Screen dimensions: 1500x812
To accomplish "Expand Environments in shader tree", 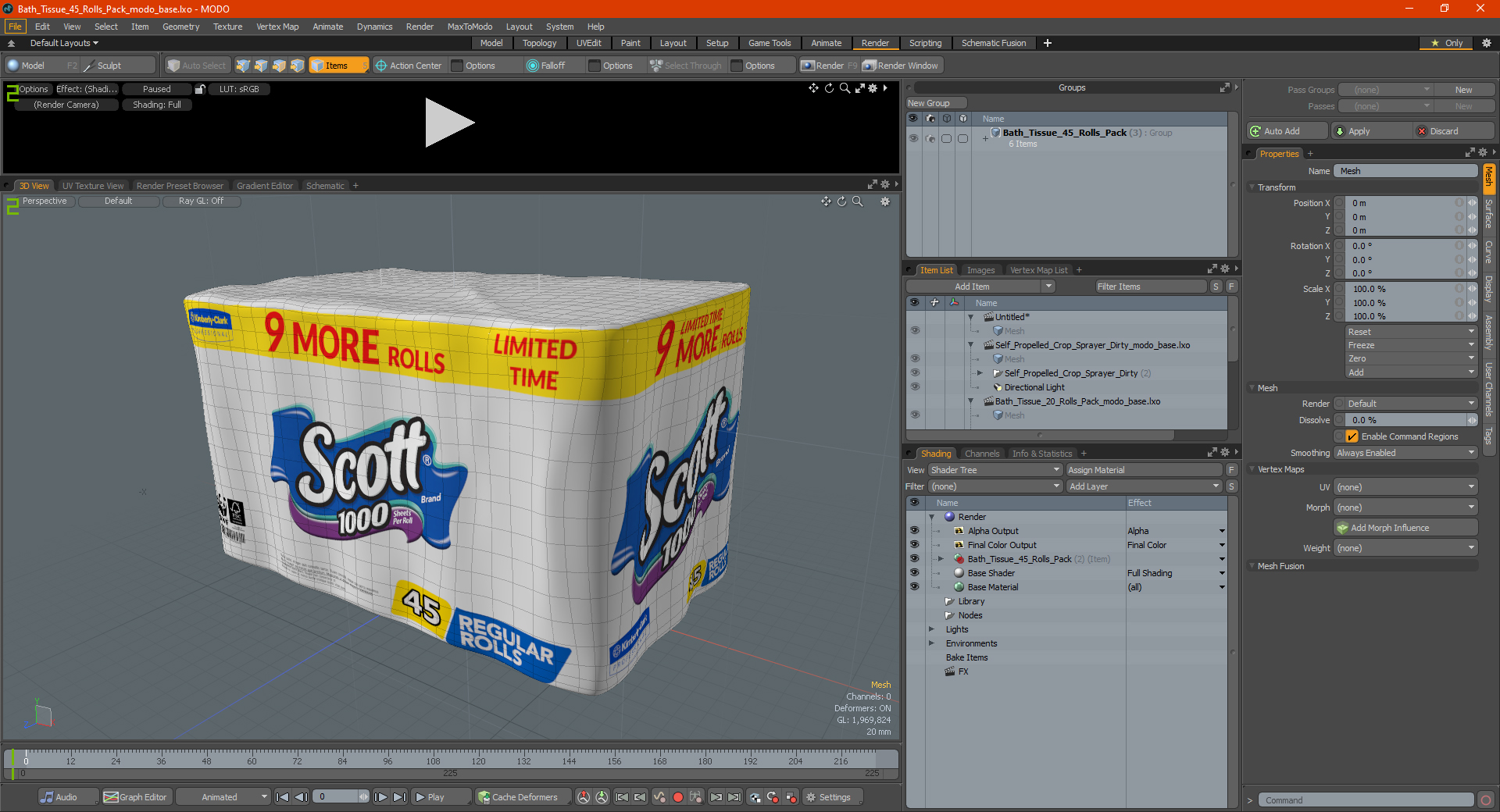I will tap(931, 643).
